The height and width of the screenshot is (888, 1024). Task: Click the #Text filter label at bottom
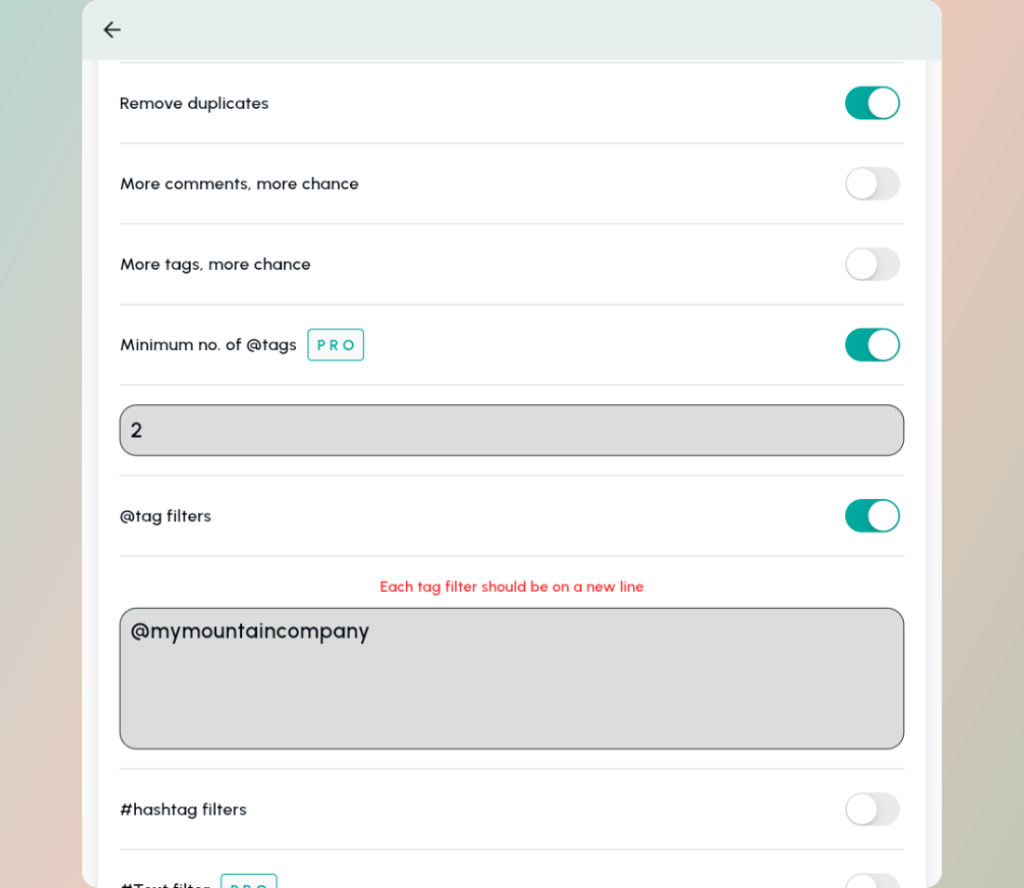[166, 884]
